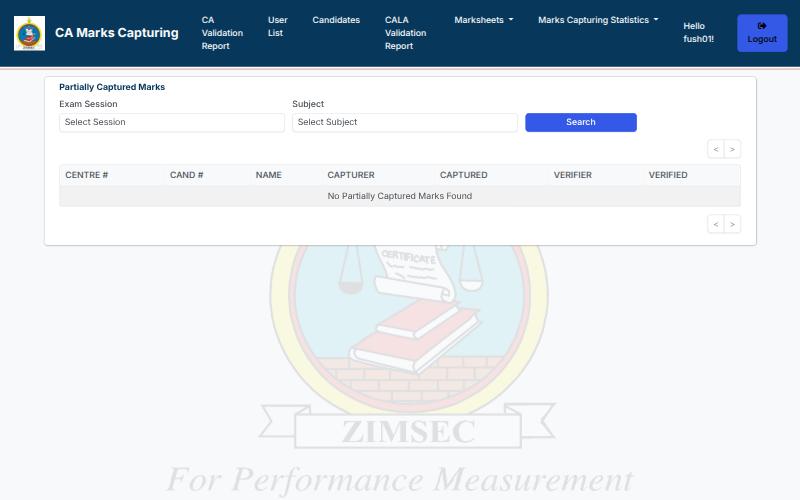Open the Exam Session select box
Viewport: 800px width, 500px height.
171,122
